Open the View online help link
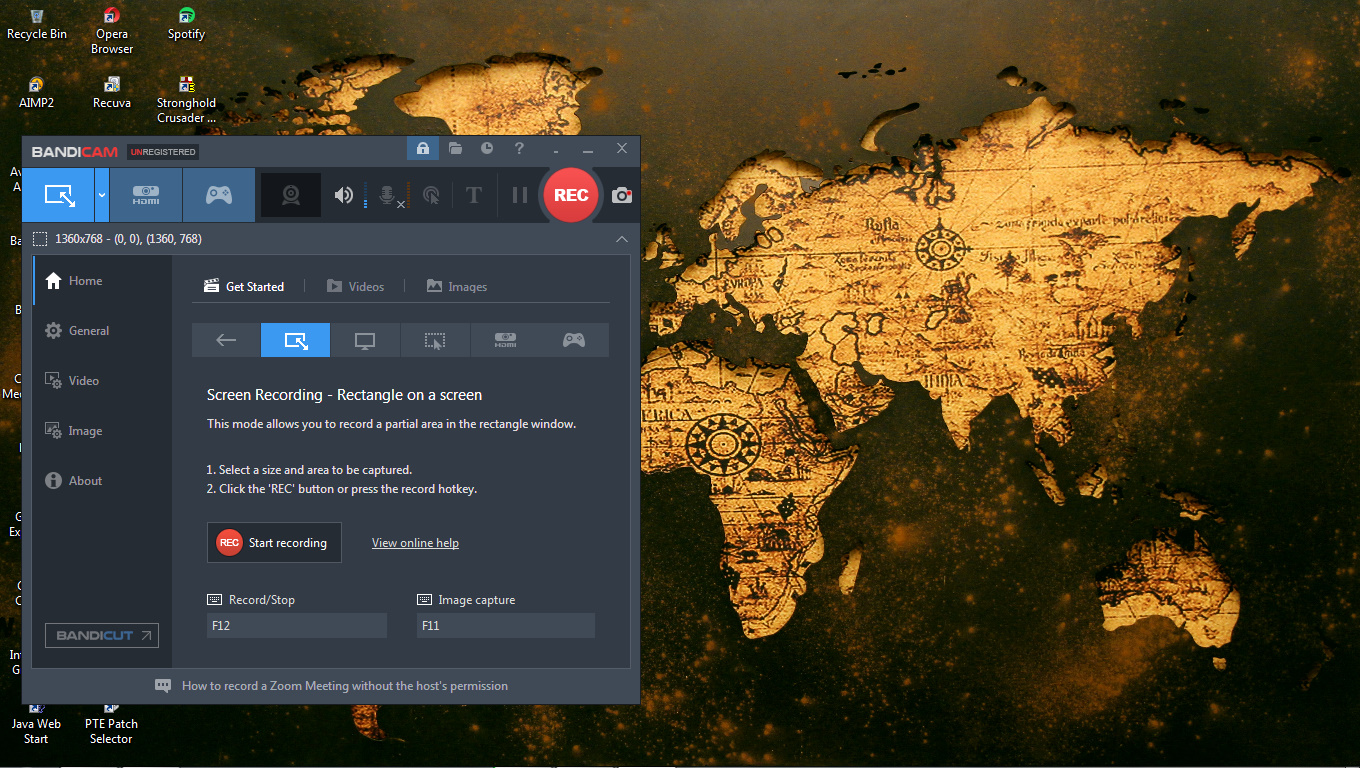 [415, 543]
